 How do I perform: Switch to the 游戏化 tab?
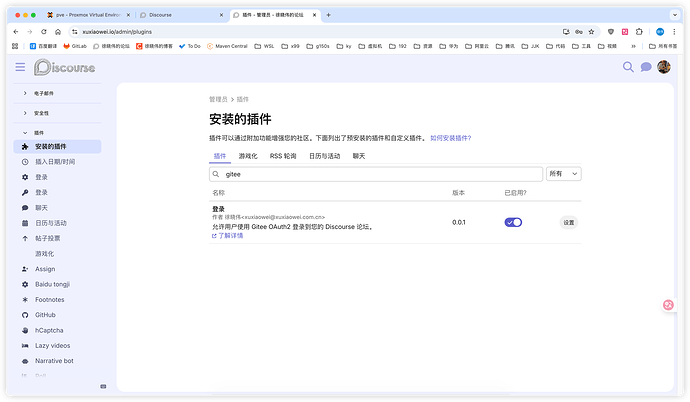[248, 156]
